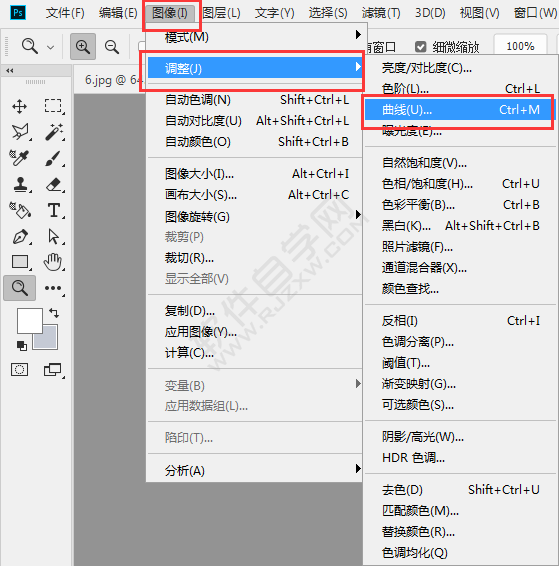The image size is (559, 566).
Task: Select the Paint Bucket tool
Action: [20, 210]
